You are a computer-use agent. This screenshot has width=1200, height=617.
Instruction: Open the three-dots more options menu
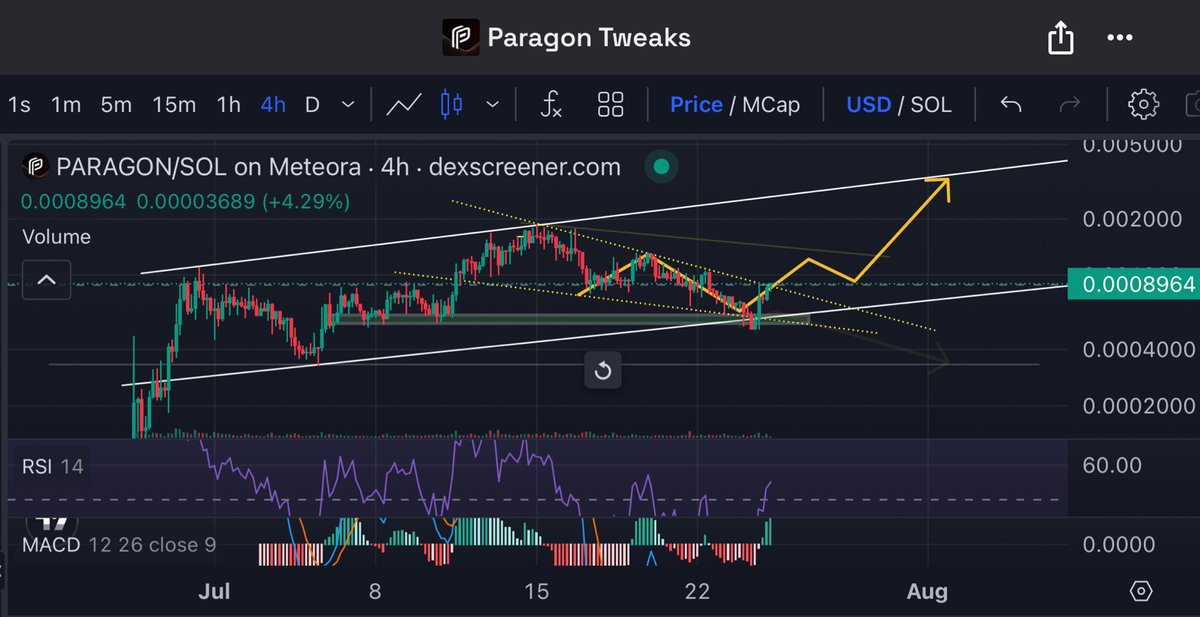pos(1119,38)
